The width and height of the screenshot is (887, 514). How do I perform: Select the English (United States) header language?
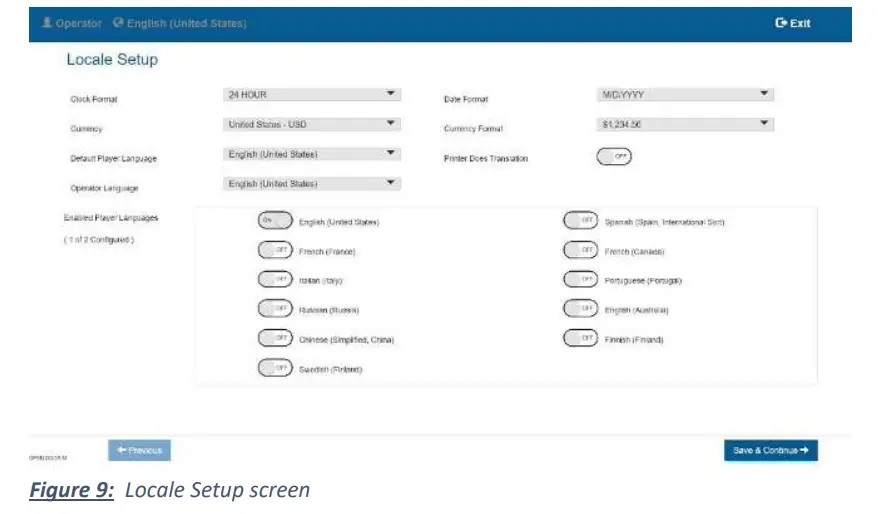pyautogui.click(x=187, y=23)
